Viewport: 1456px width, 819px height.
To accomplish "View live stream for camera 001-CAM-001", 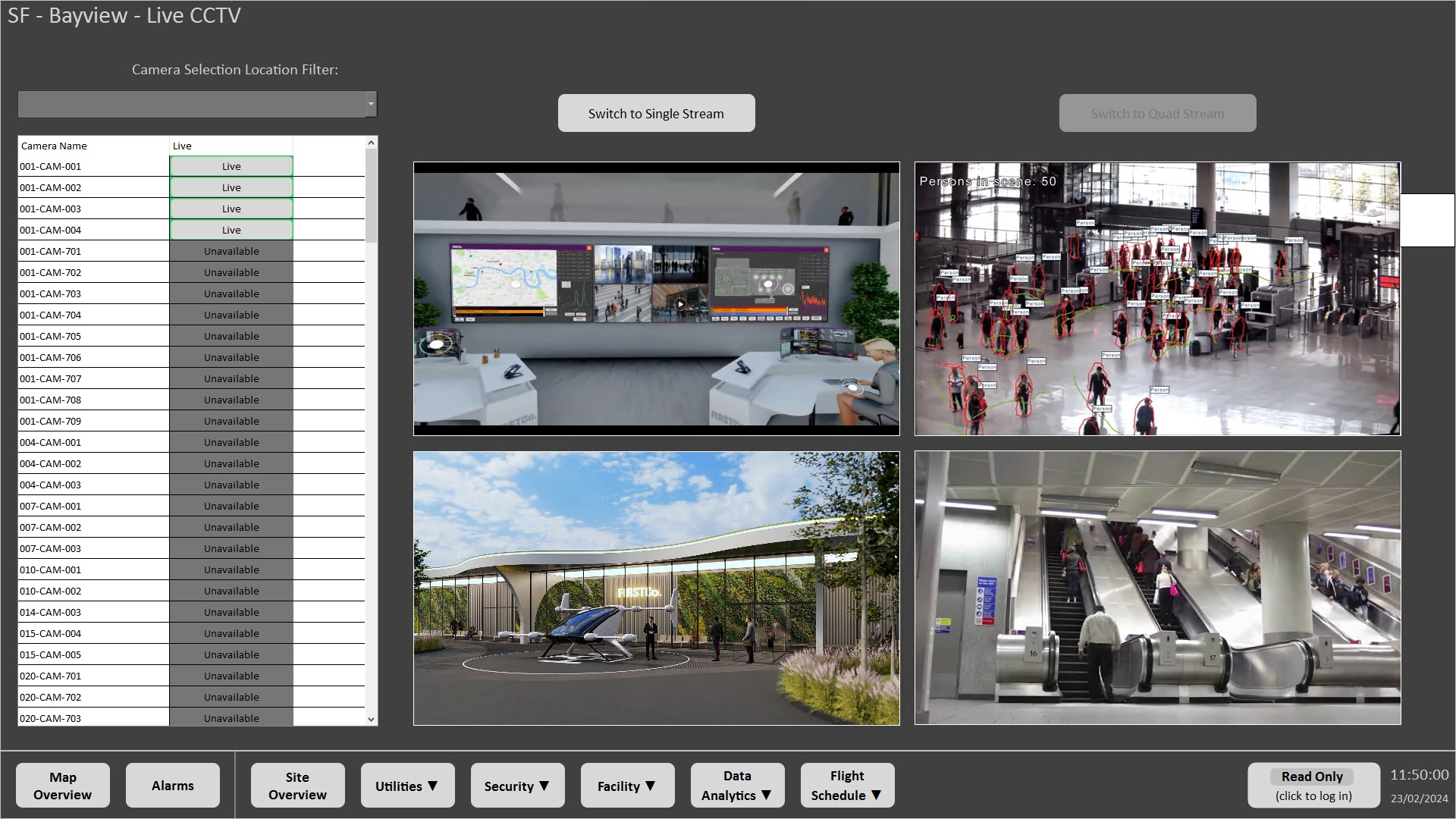I will click(x=231, y=165).
